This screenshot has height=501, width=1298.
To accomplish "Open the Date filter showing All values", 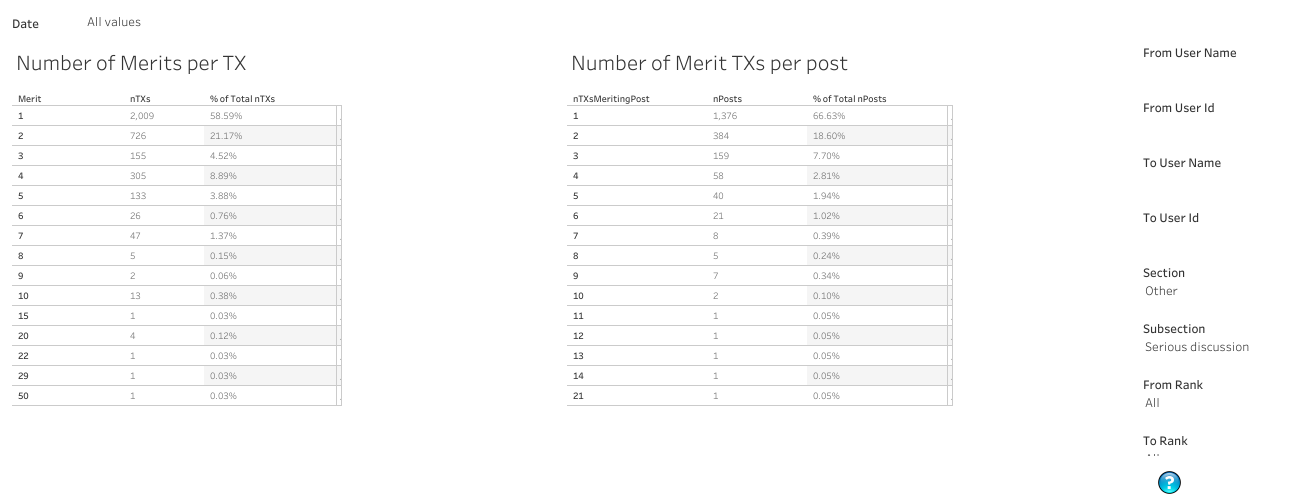I will 114,22.
